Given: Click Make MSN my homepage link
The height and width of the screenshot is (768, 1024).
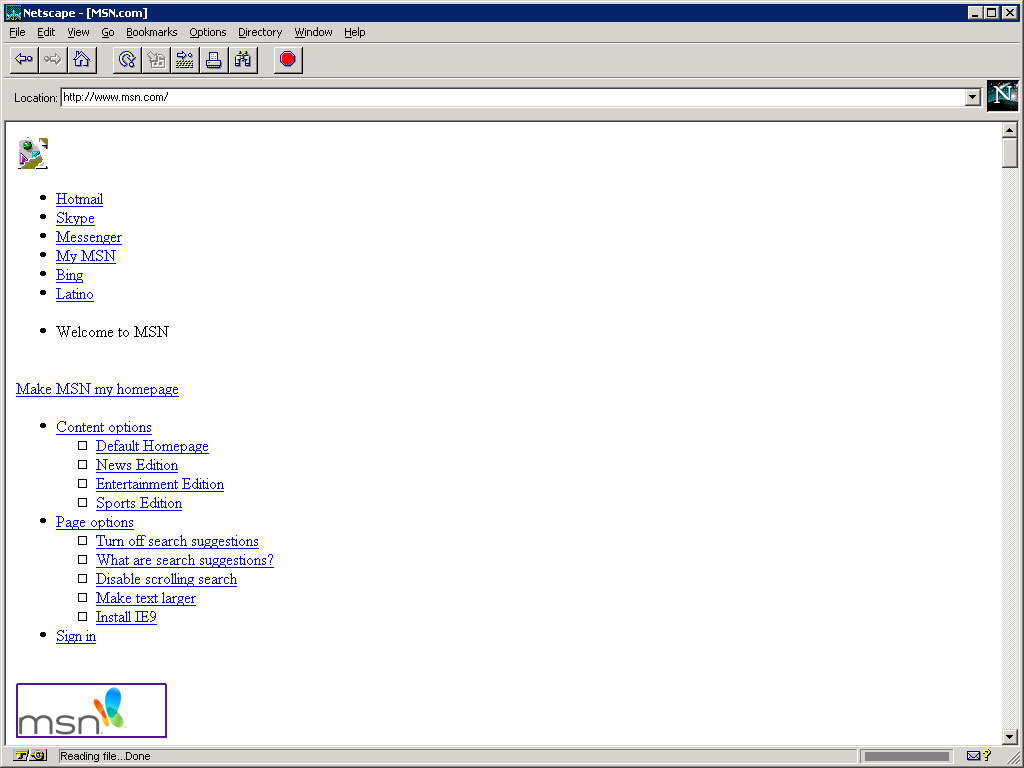Looking at the screenshot, I should 97,389.
